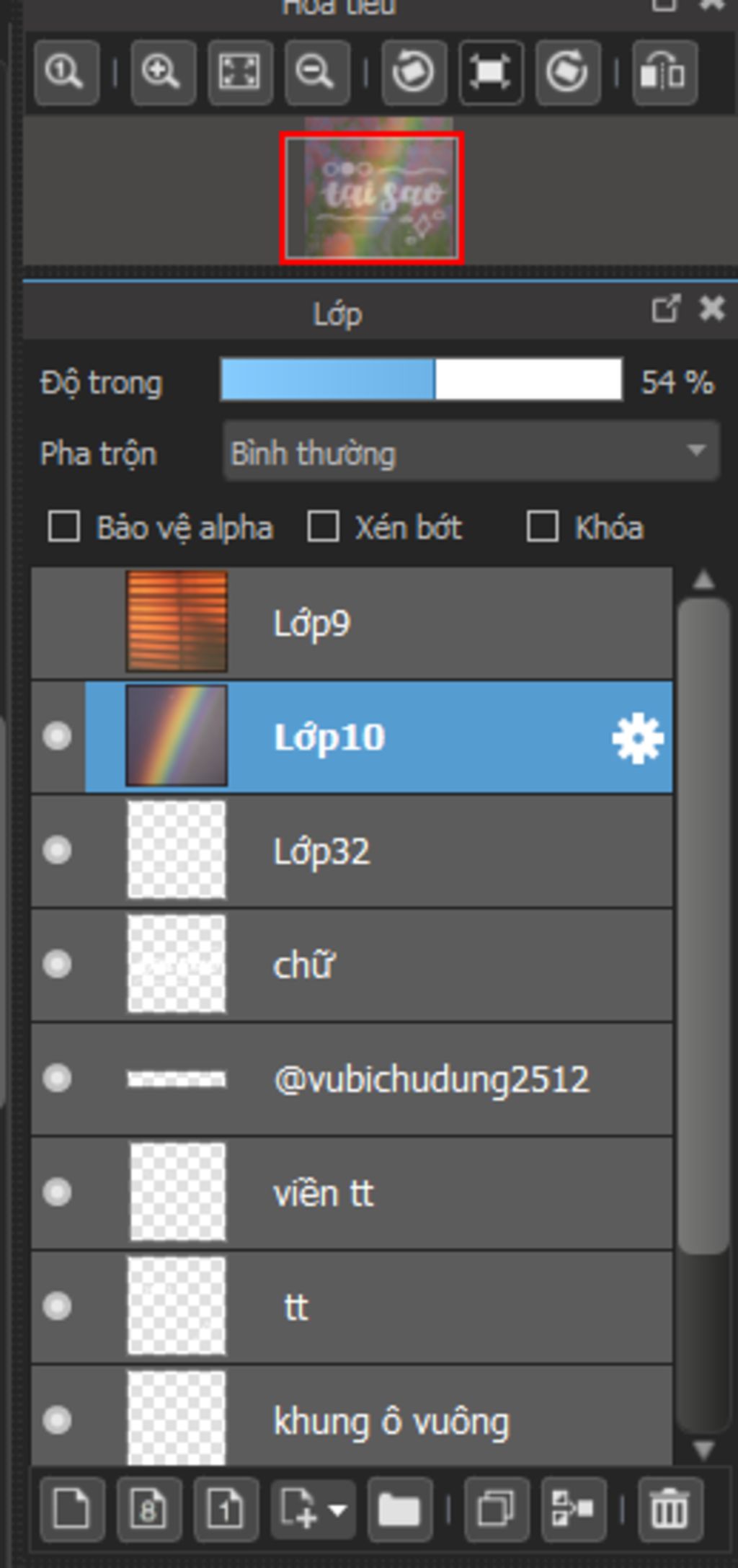Enable Bảo vệ alpha checkbox
Screen dimensions: 738x1568
(x=63, y=526)
